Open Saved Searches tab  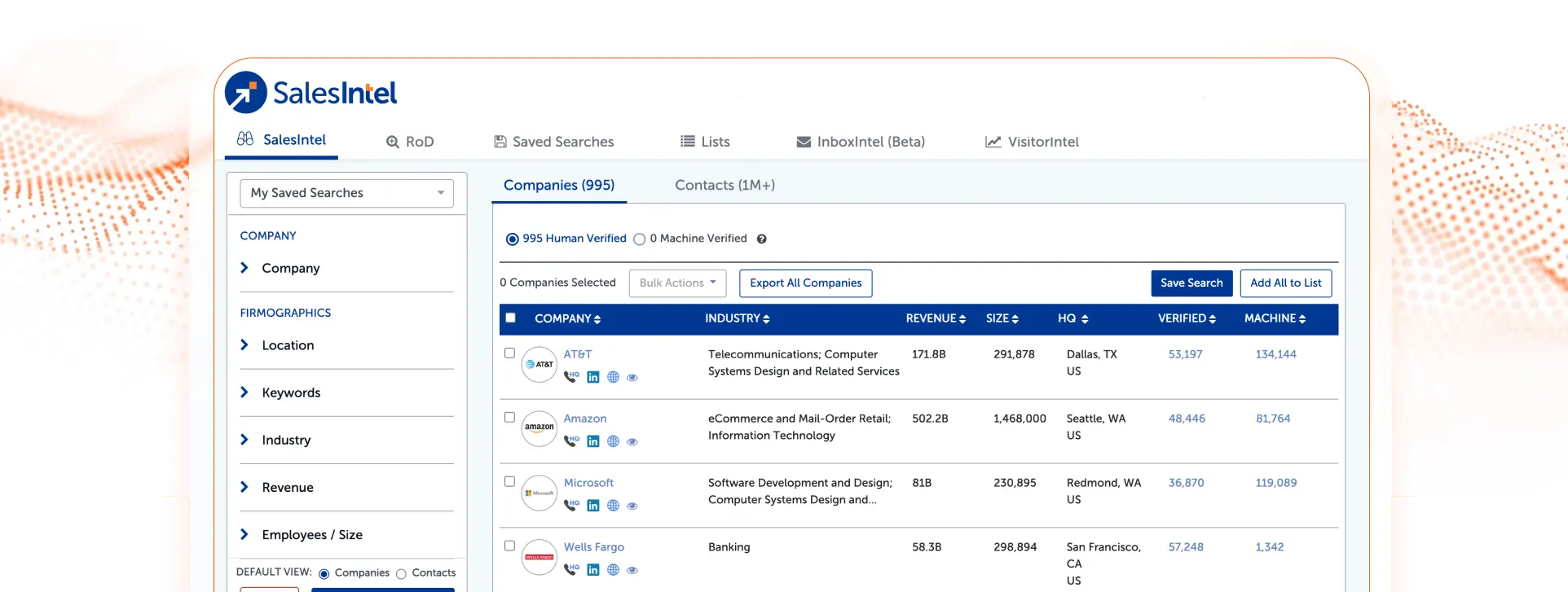click(x=554, y=142)
